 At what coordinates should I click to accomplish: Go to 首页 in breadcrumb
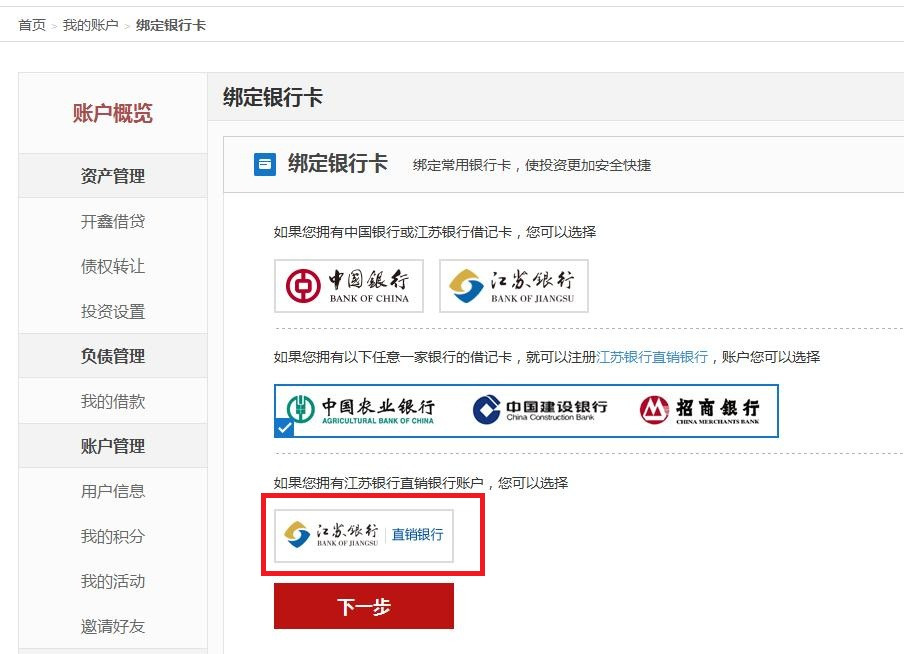tap(32, 25)
